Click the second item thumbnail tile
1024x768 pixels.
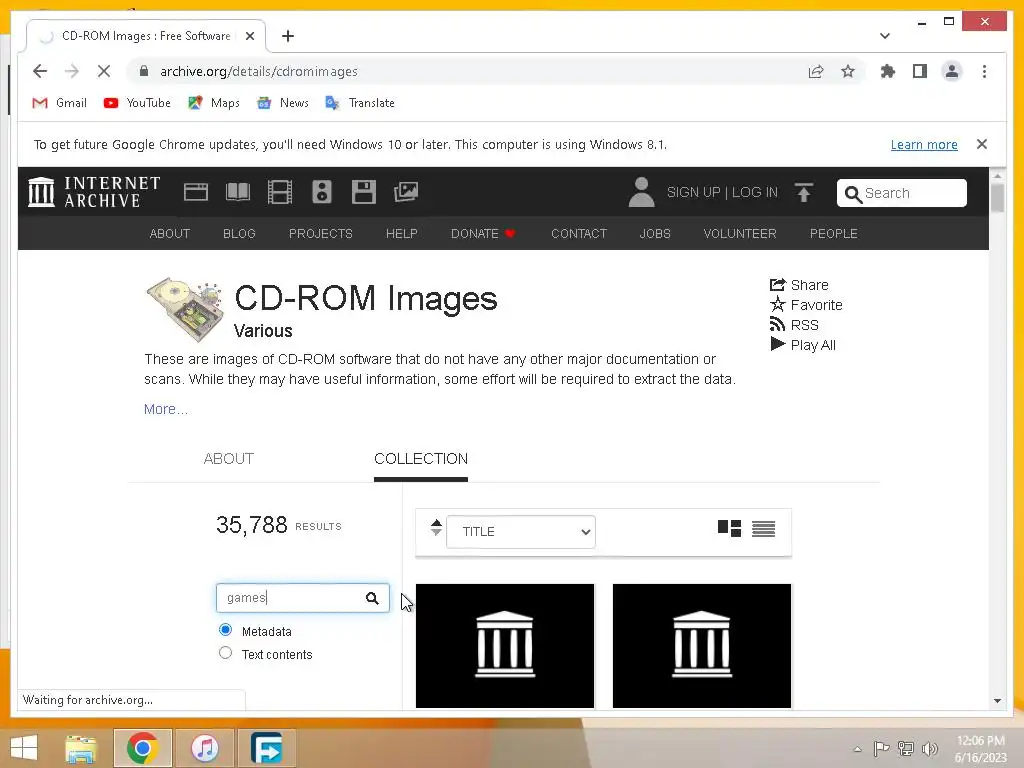click(702, 645)
